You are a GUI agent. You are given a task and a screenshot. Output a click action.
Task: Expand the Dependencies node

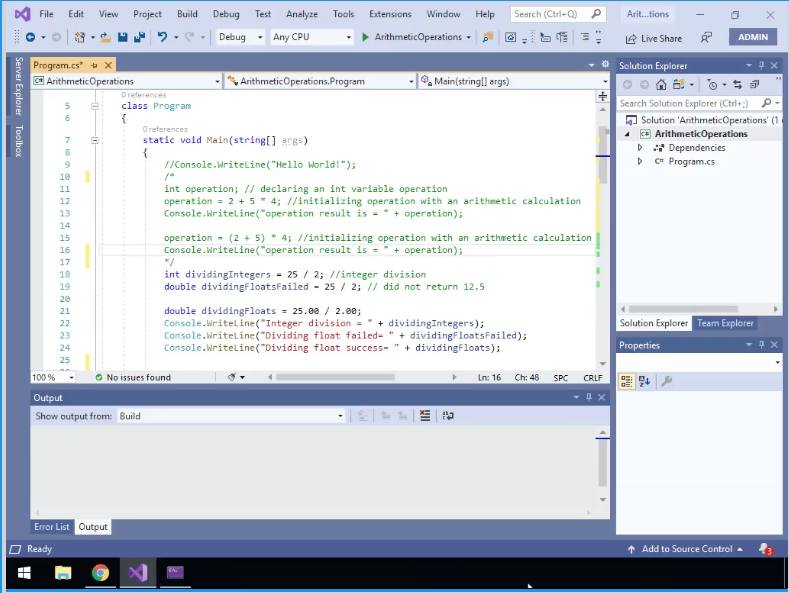pos(640,148)
